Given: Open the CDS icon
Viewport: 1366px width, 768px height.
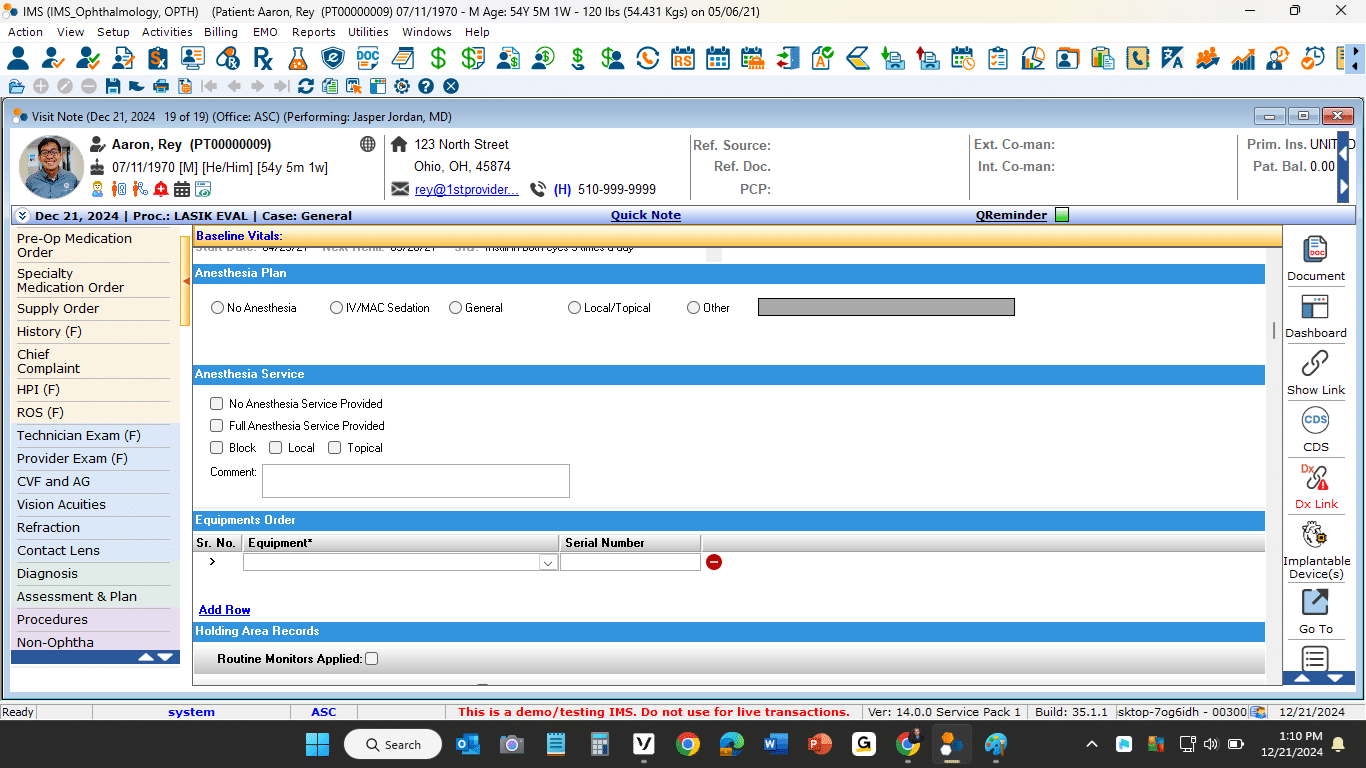Looking at the screenshot, I should [1315, 421].
